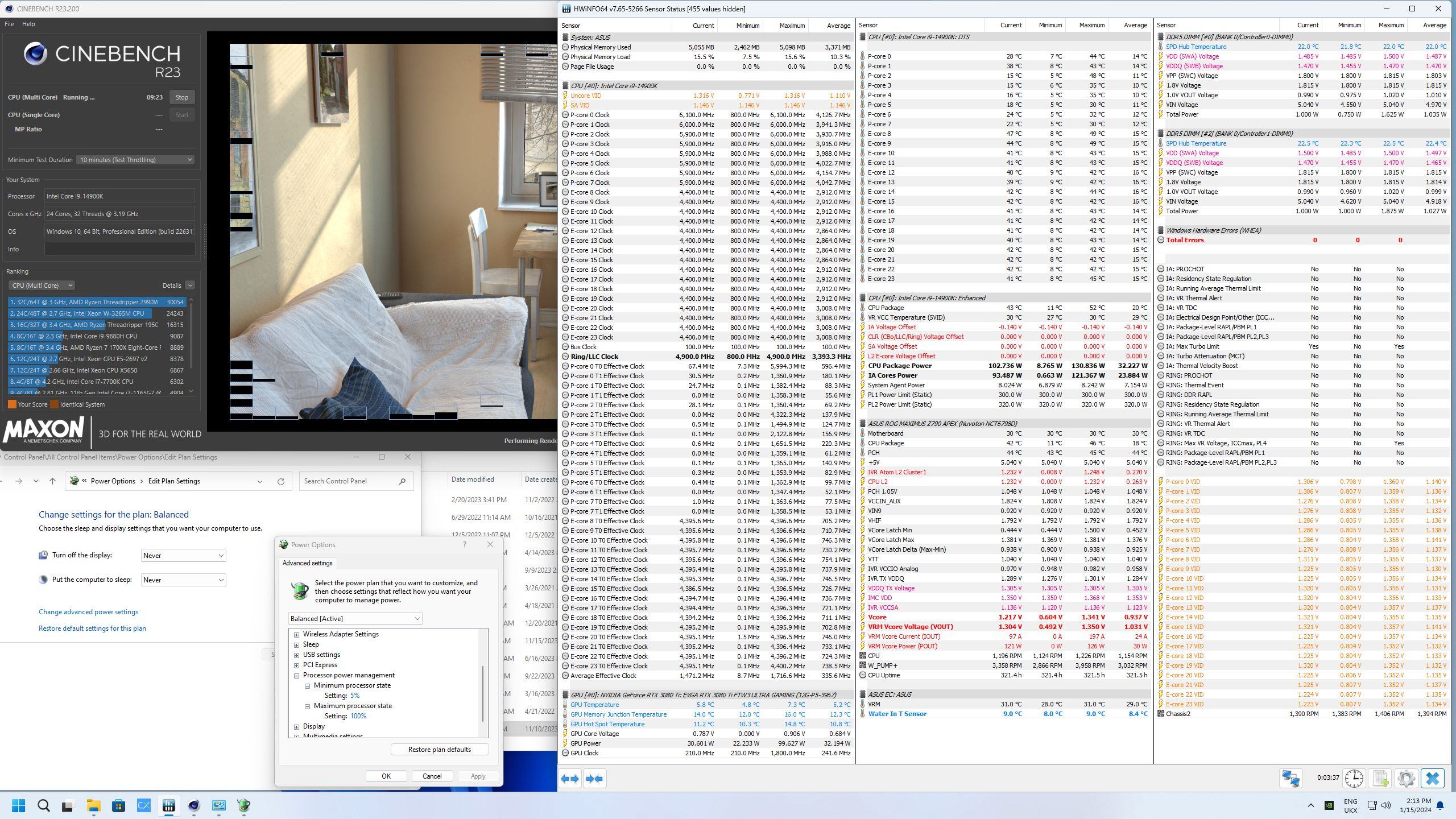
Task: Open Minimum Test Duration dropdown
Action: [135, 160]
